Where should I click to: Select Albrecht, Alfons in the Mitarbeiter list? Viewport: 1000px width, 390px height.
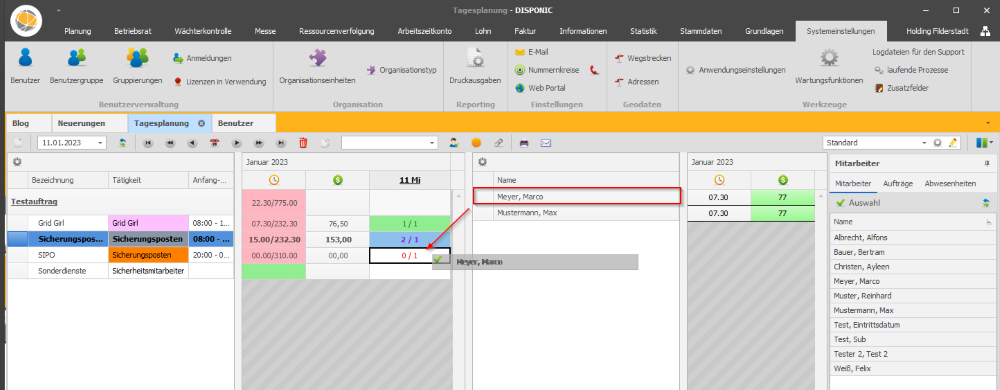[912, 238]
